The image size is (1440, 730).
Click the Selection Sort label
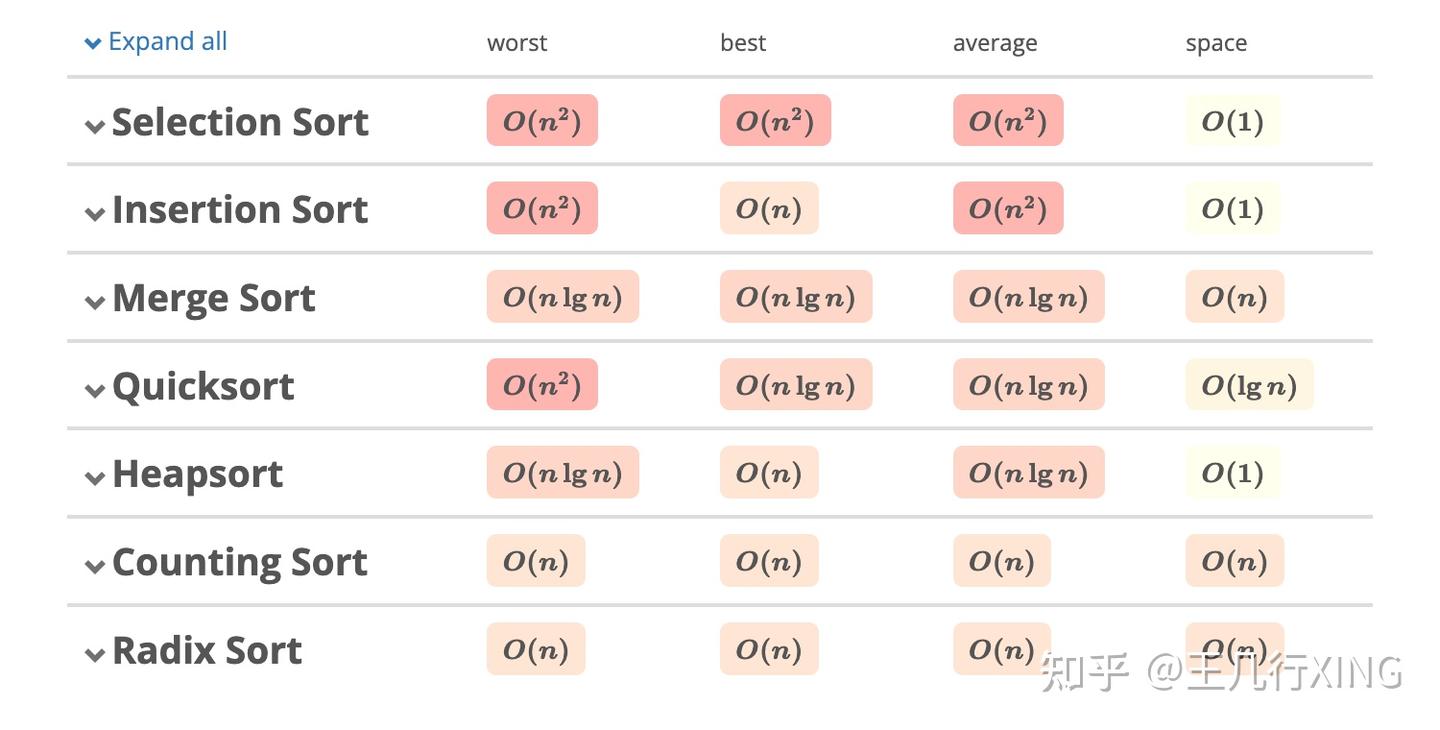pyautogui.click(x=240, y=121)
